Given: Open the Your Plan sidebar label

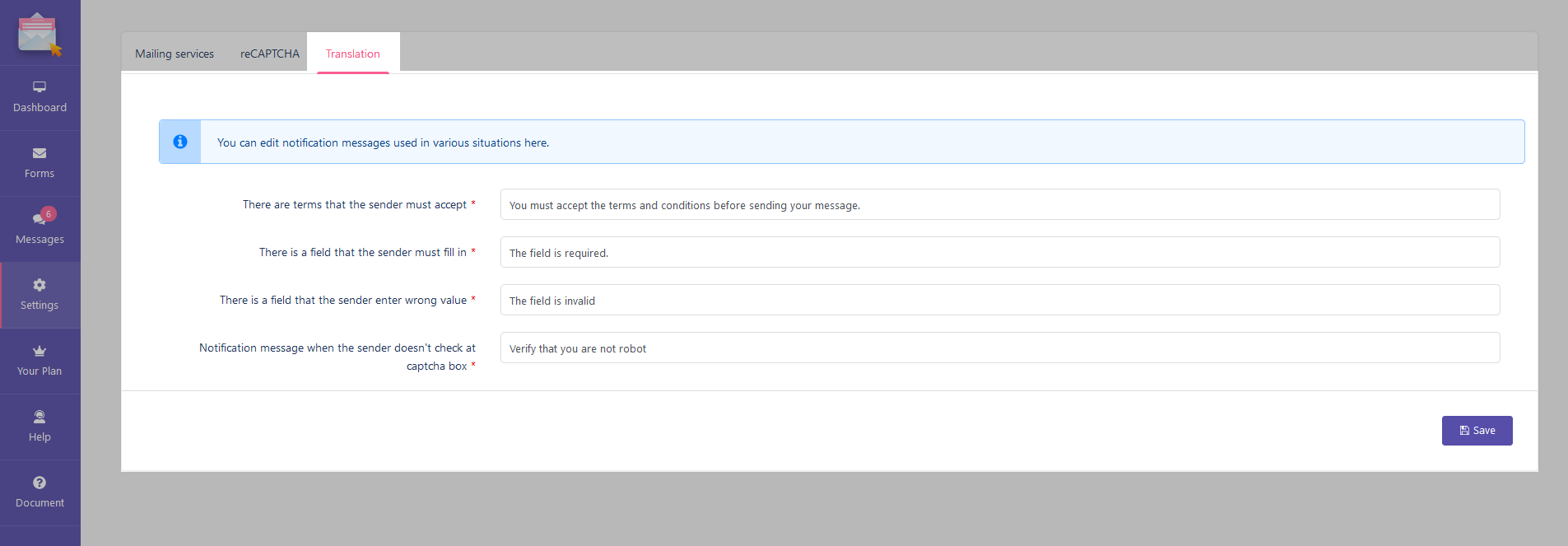Looking at the screenshot, I should [x=40, y=371].
